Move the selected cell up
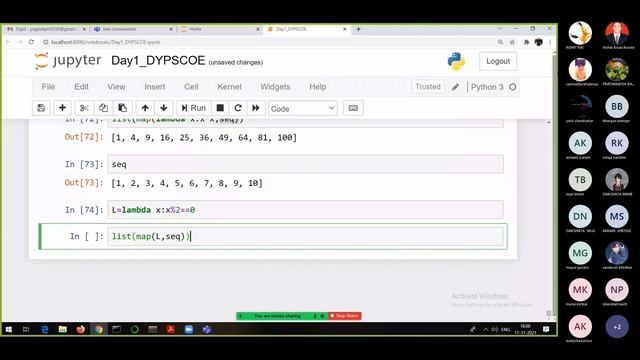Viewport: 640px width, 360px height. tap(145, 108)
